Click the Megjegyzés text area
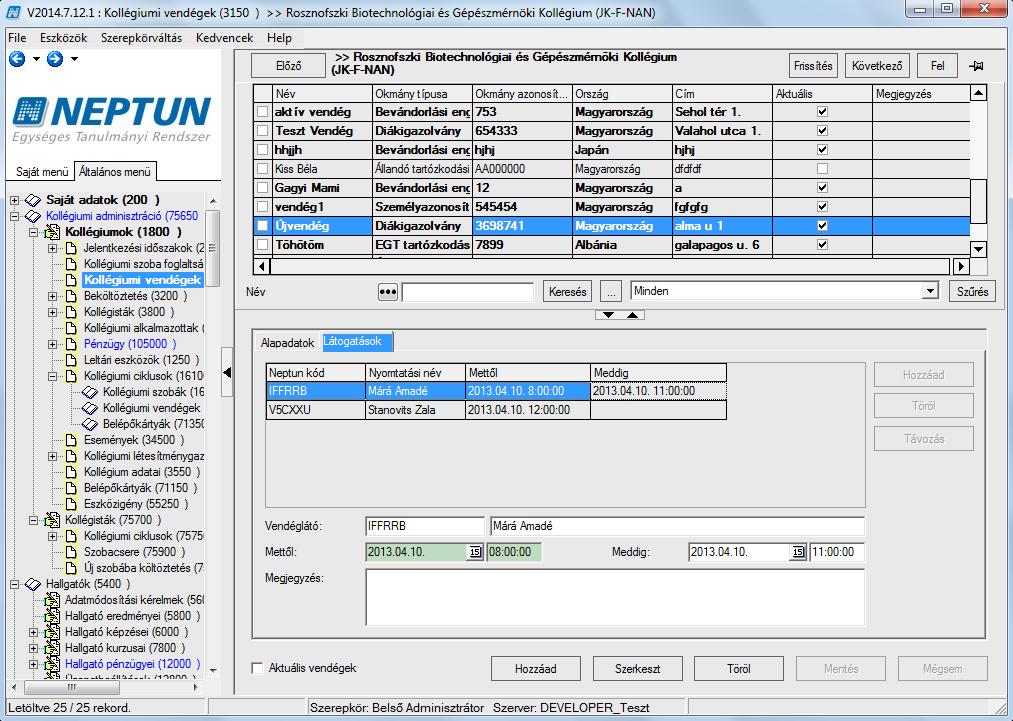1013x721 pixels. [x=614, y=598]
